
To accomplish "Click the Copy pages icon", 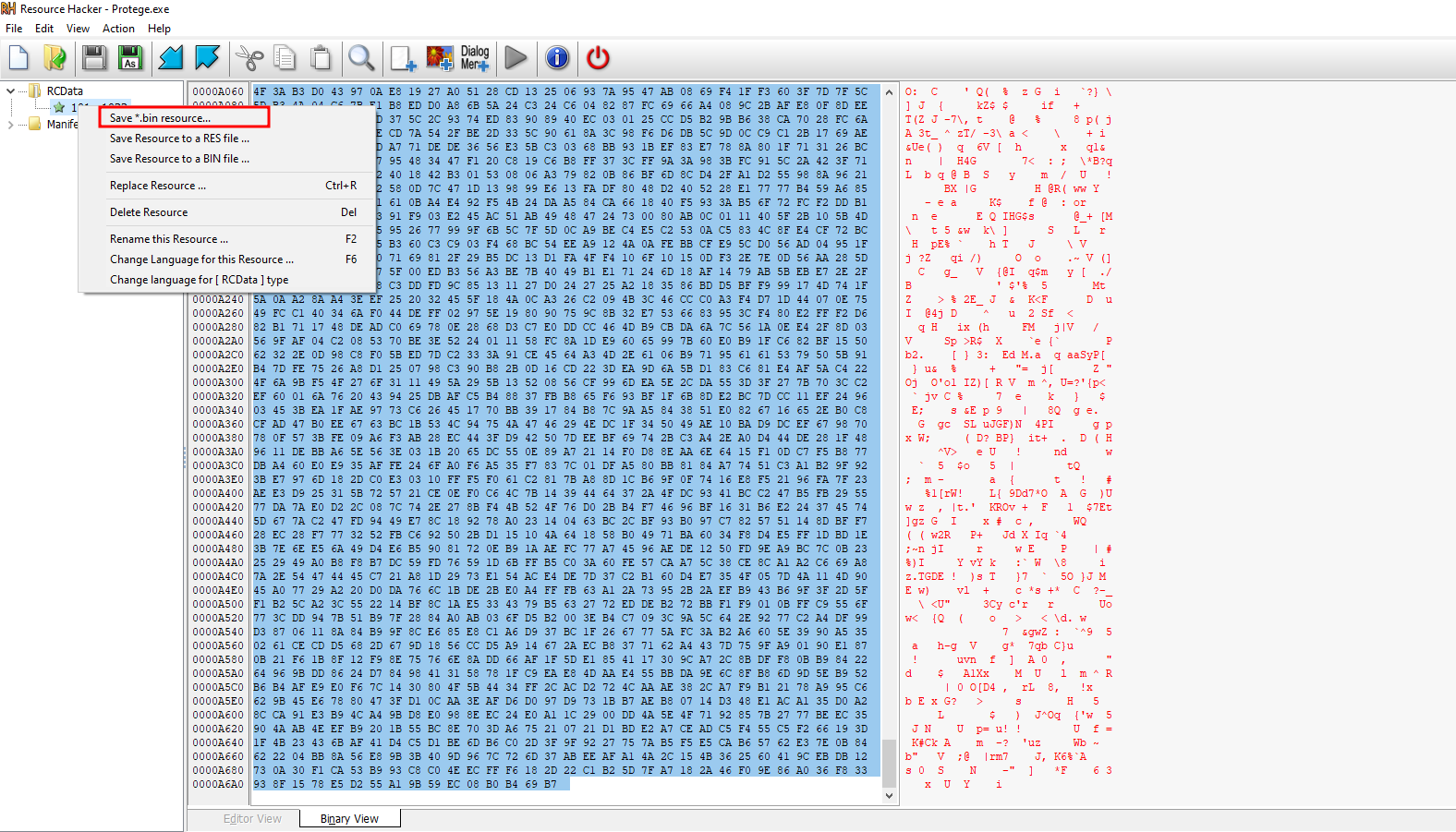I will point(285,58).
